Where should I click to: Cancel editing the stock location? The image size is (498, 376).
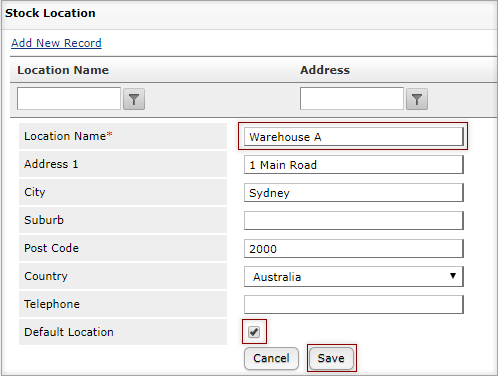click(x=271, y=358)
